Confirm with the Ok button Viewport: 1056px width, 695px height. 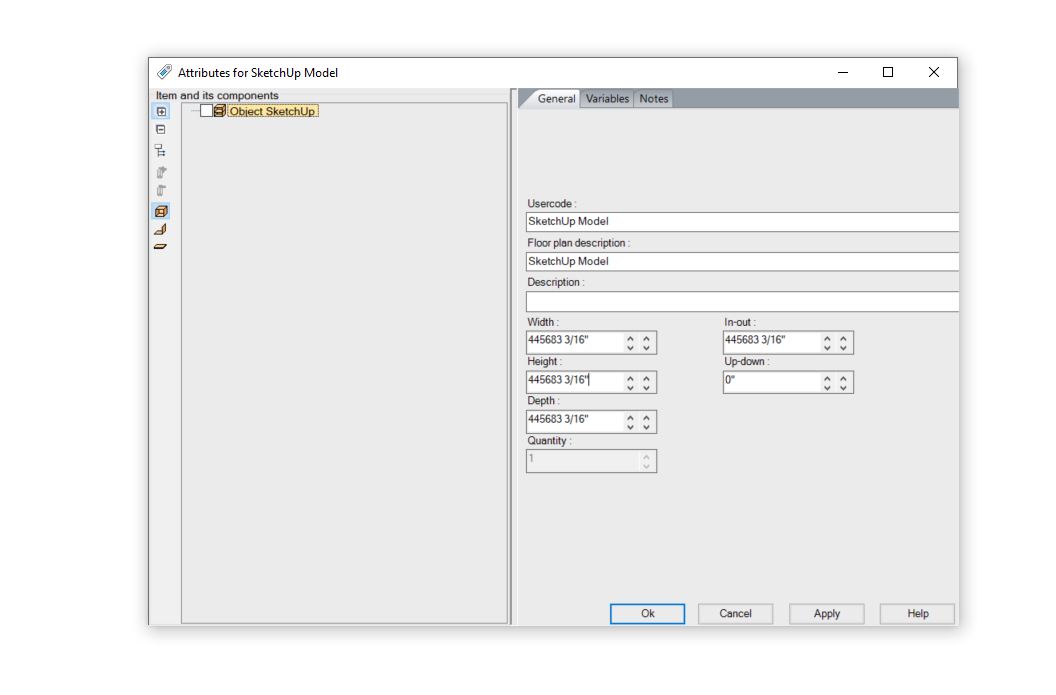point(647,614)
